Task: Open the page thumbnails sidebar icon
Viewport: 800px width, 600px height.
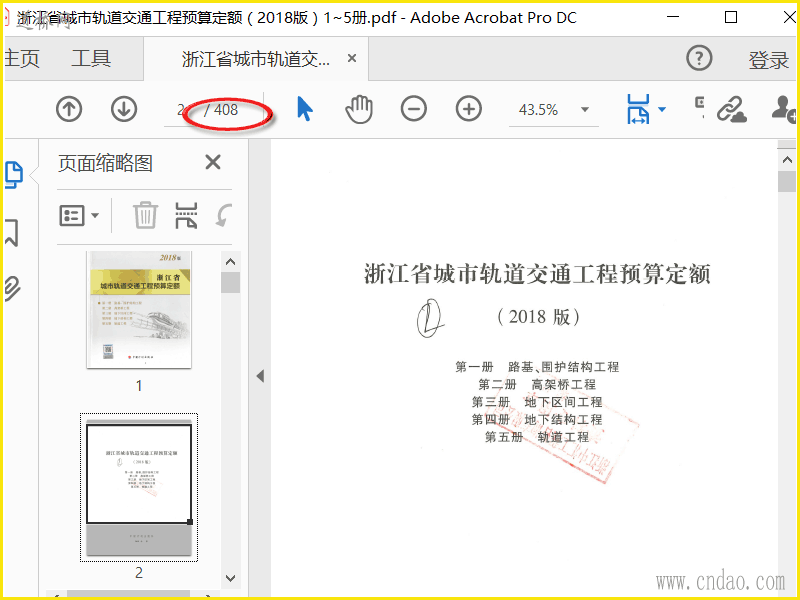Action: pyautogui.click(x=14, y=175)
